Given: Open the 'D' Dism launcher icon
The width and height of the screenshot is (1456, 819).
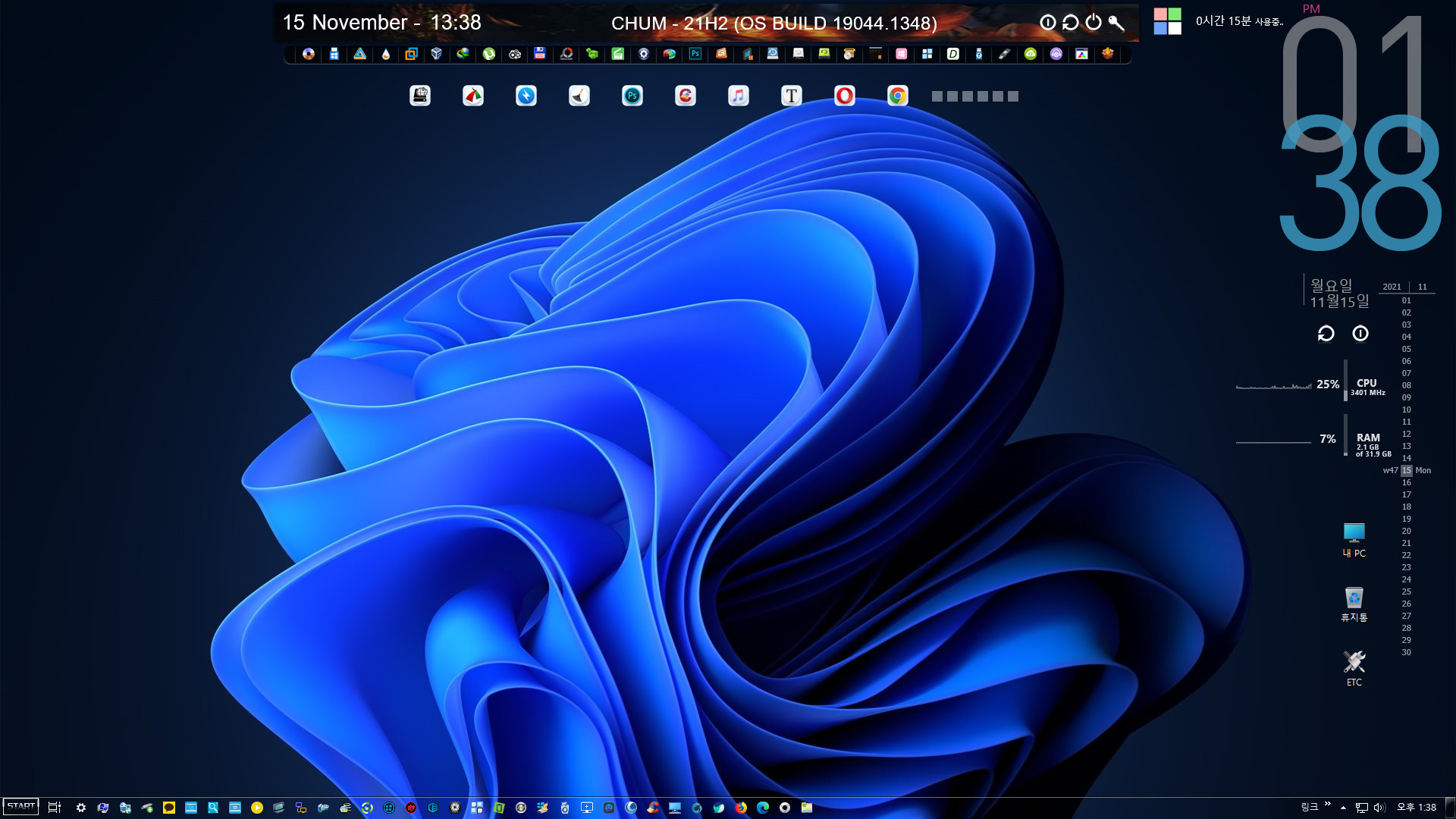Looking at the screenshot, I should 953,54.
